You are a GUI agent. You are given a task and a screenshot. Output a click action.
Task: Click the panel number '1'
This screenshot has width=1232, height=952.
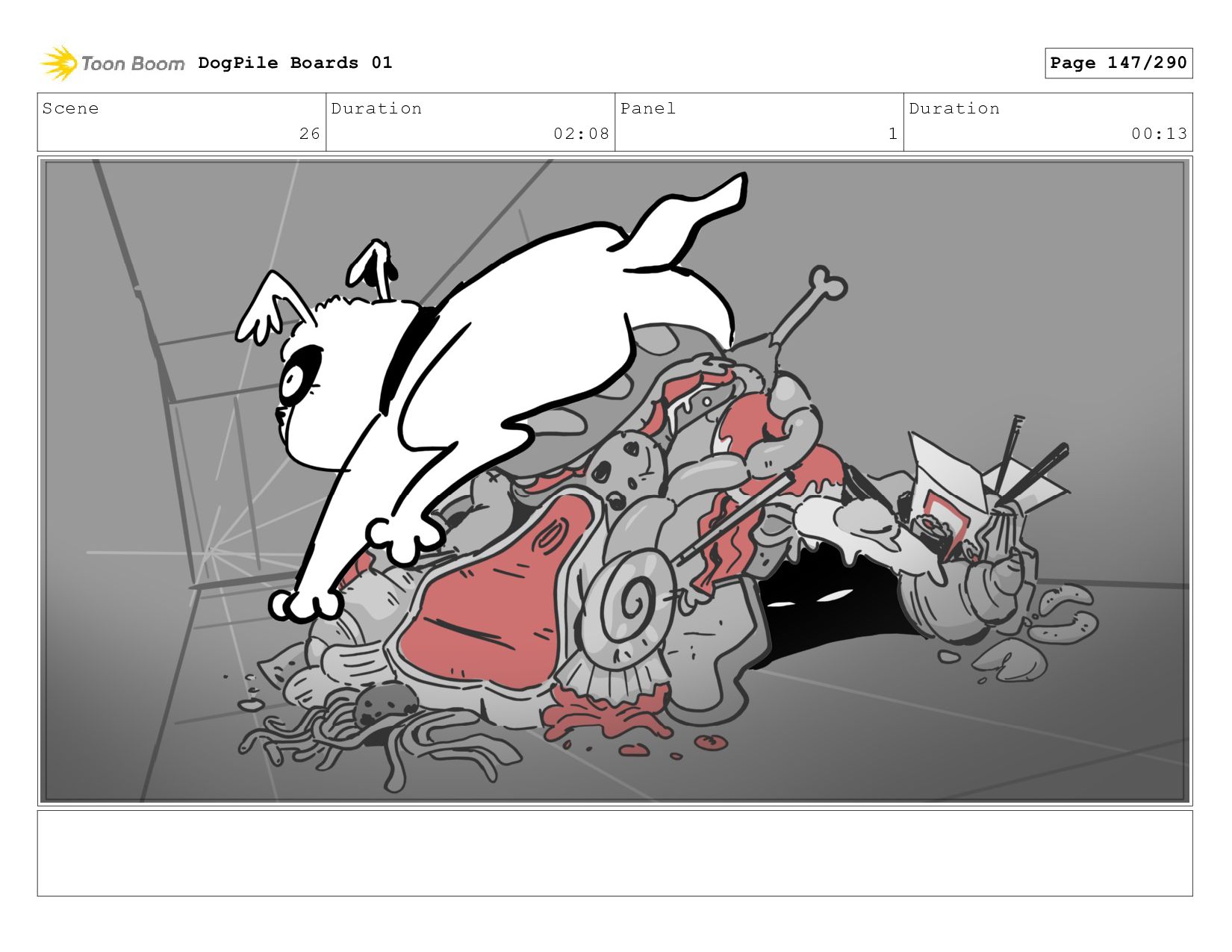[893, 134]
